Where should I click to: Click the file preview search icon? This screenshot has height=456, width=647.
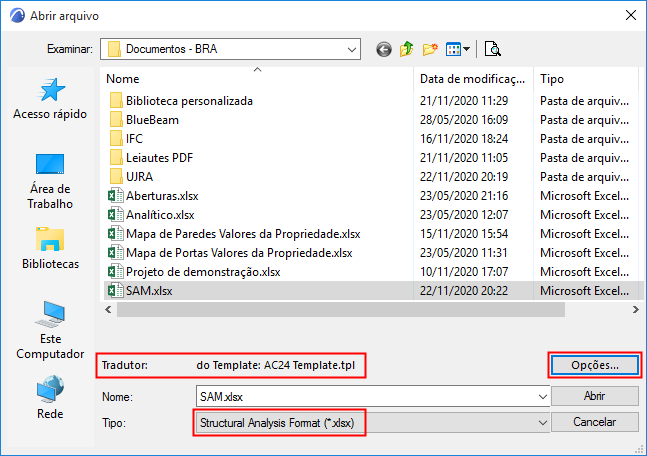click(x=492, y=49)
